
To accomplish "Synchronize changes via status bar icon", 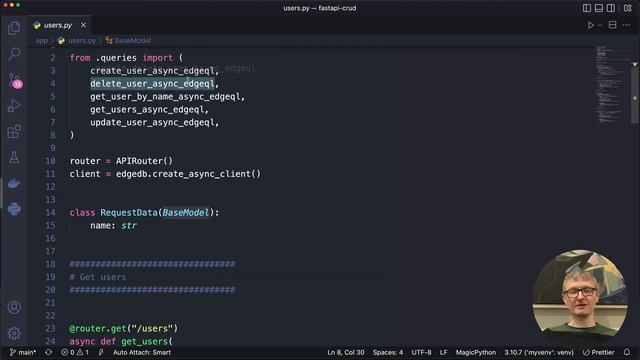I will (x=49, y=353).
